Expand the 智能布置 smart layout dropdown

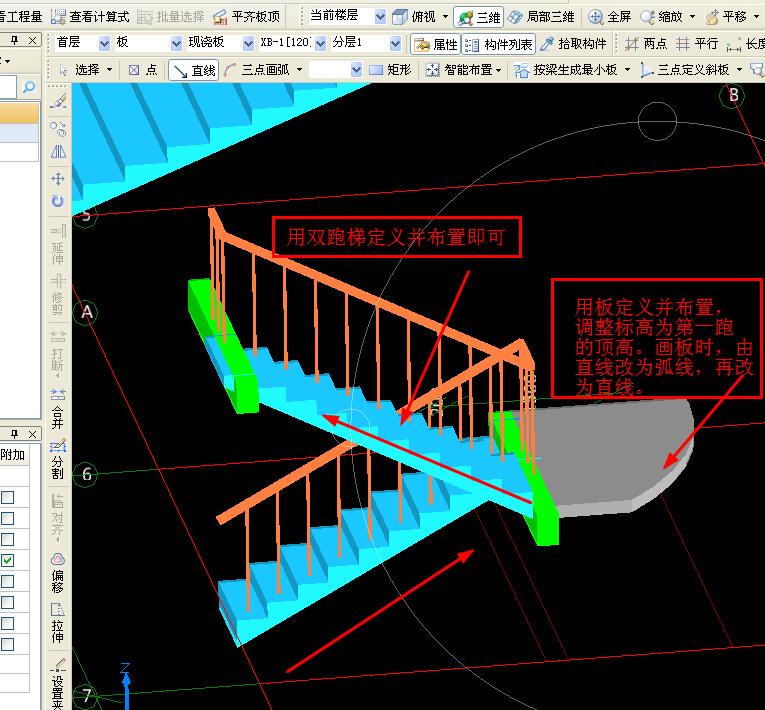498,70
